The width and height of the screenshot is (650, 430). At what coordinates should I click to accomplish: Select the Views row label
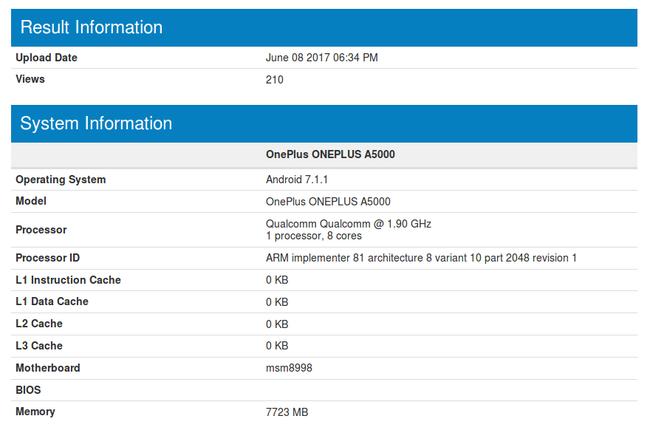click(30, 79)
